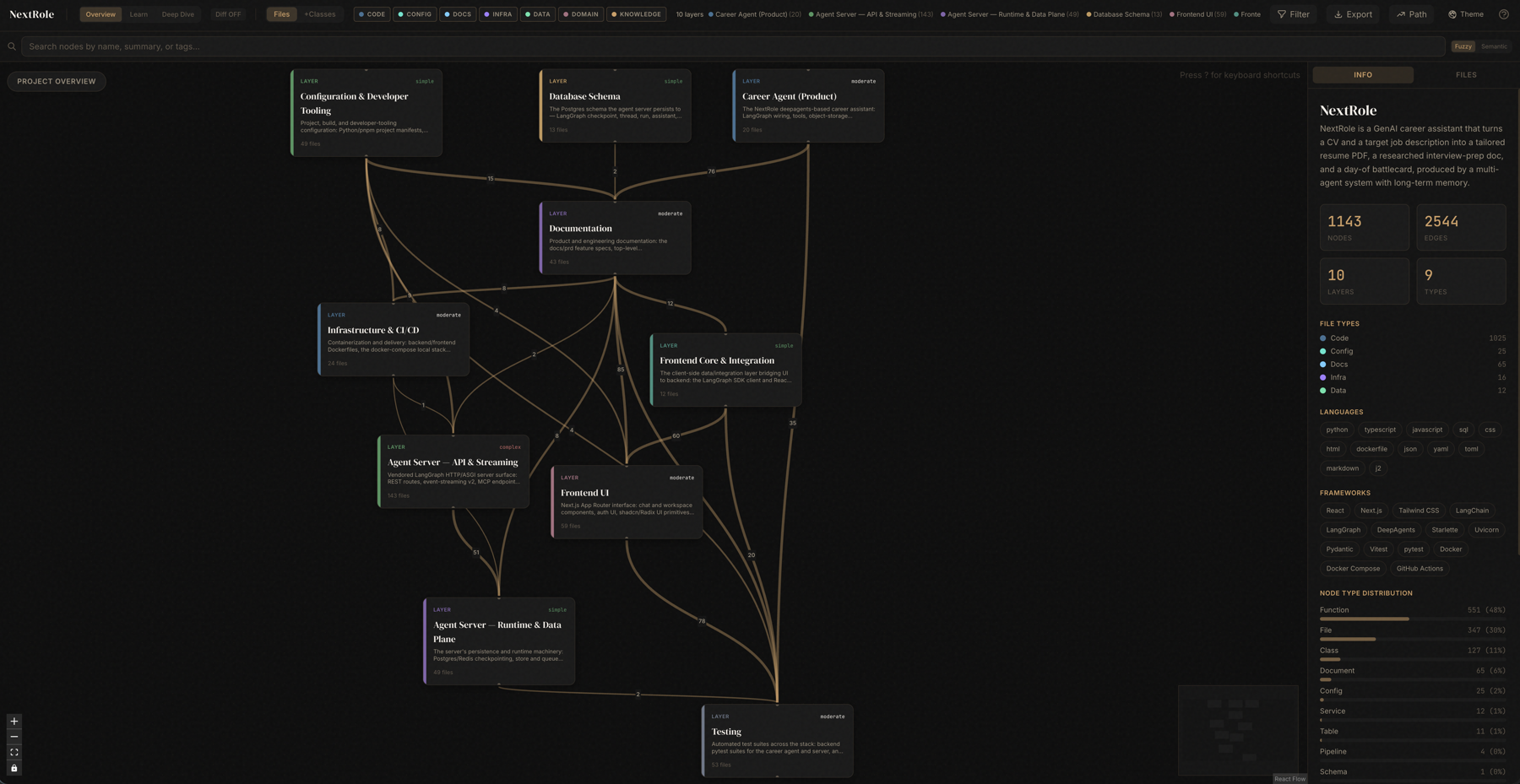Expand Career Agent (Product) layer node
1520x784 pixels.
809,106
